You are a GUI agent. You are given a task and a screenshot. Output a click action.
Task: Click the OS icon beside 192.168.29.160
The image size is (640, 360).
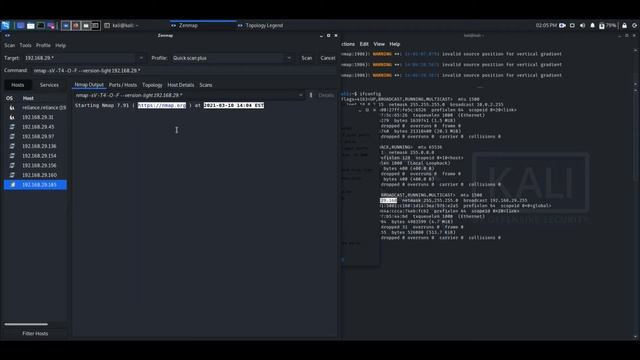12,175
